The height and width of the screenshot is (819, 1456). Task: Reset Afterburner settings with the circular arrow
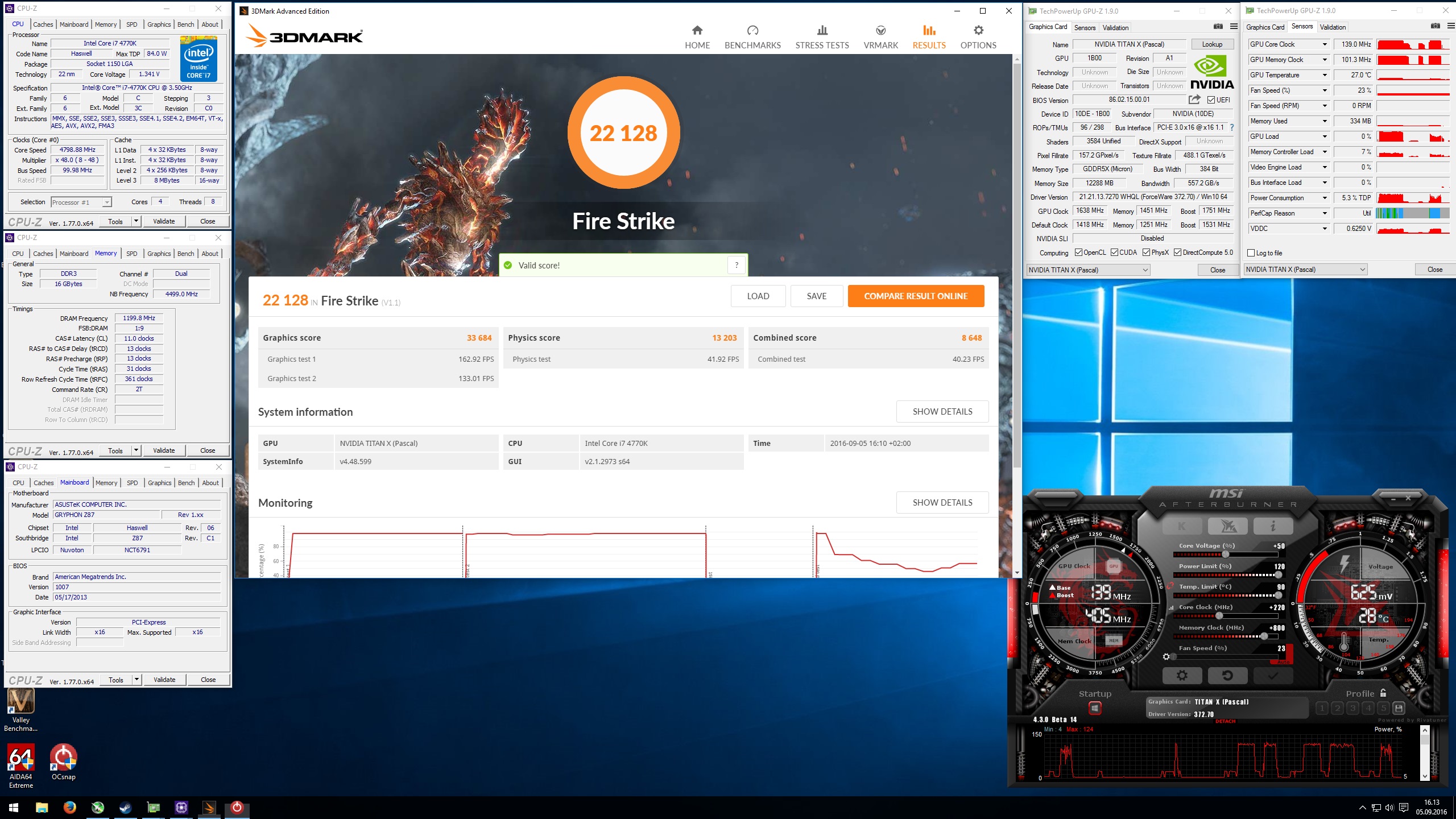pyautogui.click(x=1227, y=675)
